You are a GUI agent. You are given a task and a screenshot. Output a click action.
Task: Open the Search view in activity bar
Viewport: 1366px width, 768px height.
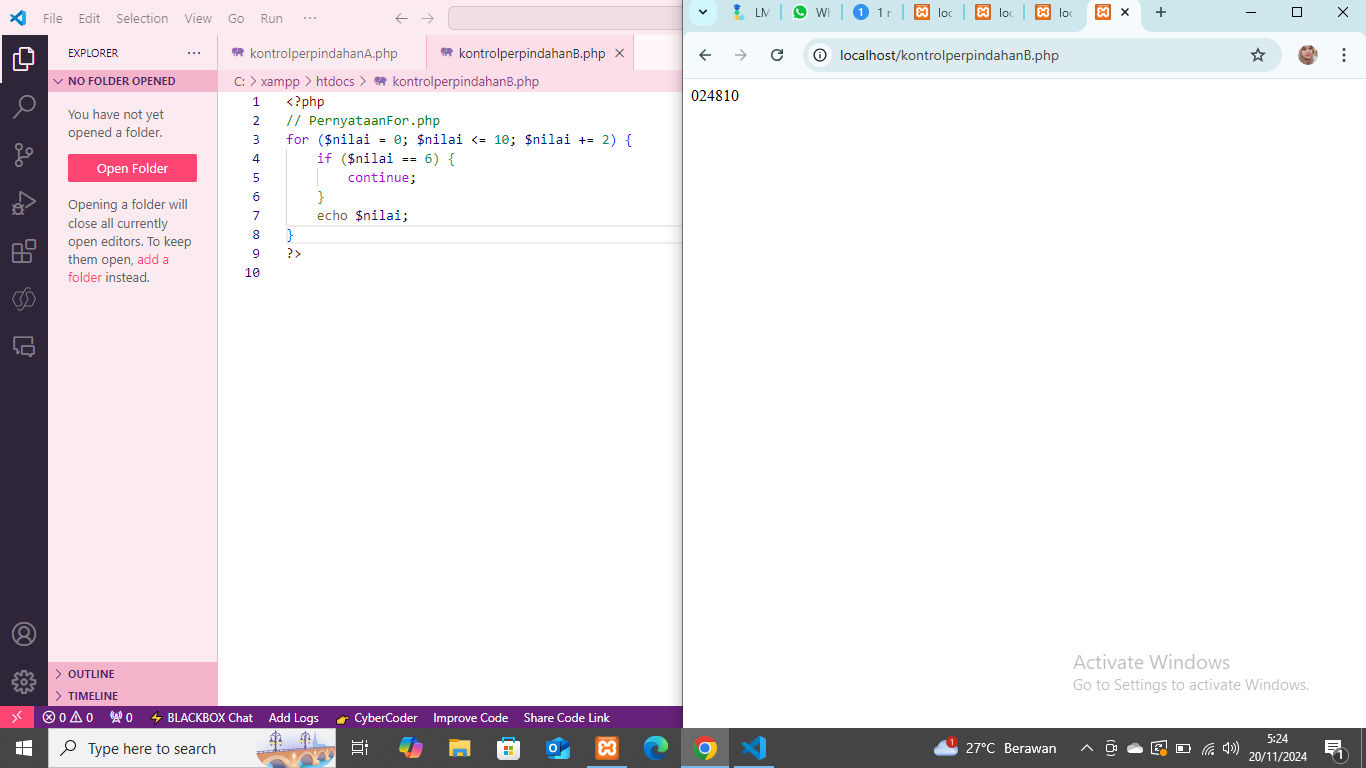pyautogui.click(x=24, y=107)
